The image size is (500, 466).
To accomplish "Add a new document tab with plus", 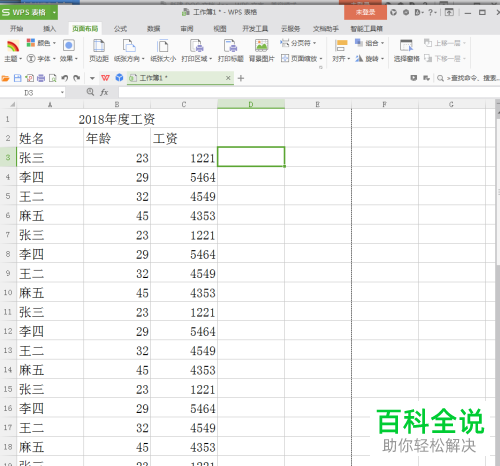I will pos(241,78).
